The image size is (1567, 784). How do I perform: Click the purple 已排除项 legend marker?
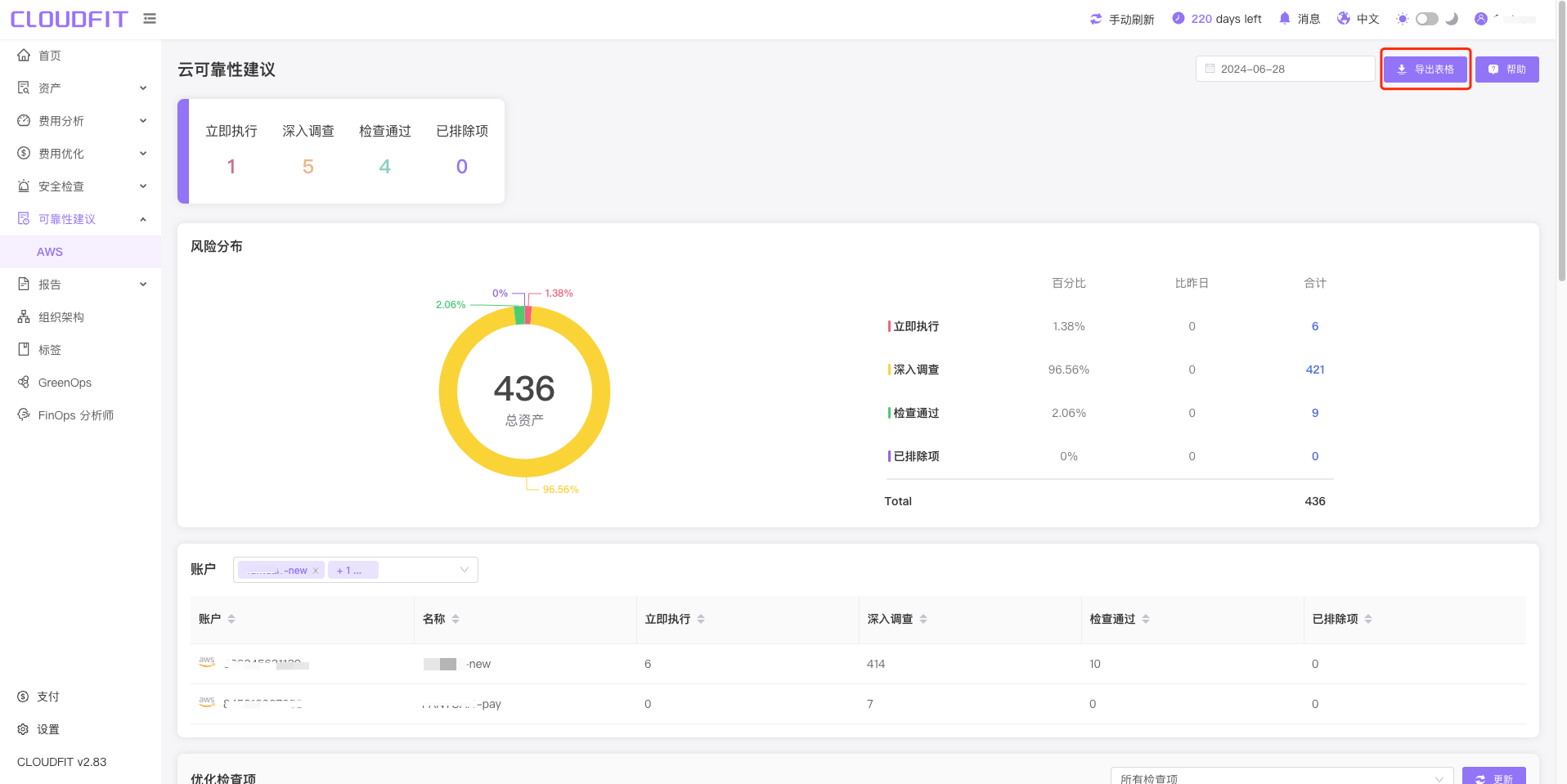click(x=889, y=456)
